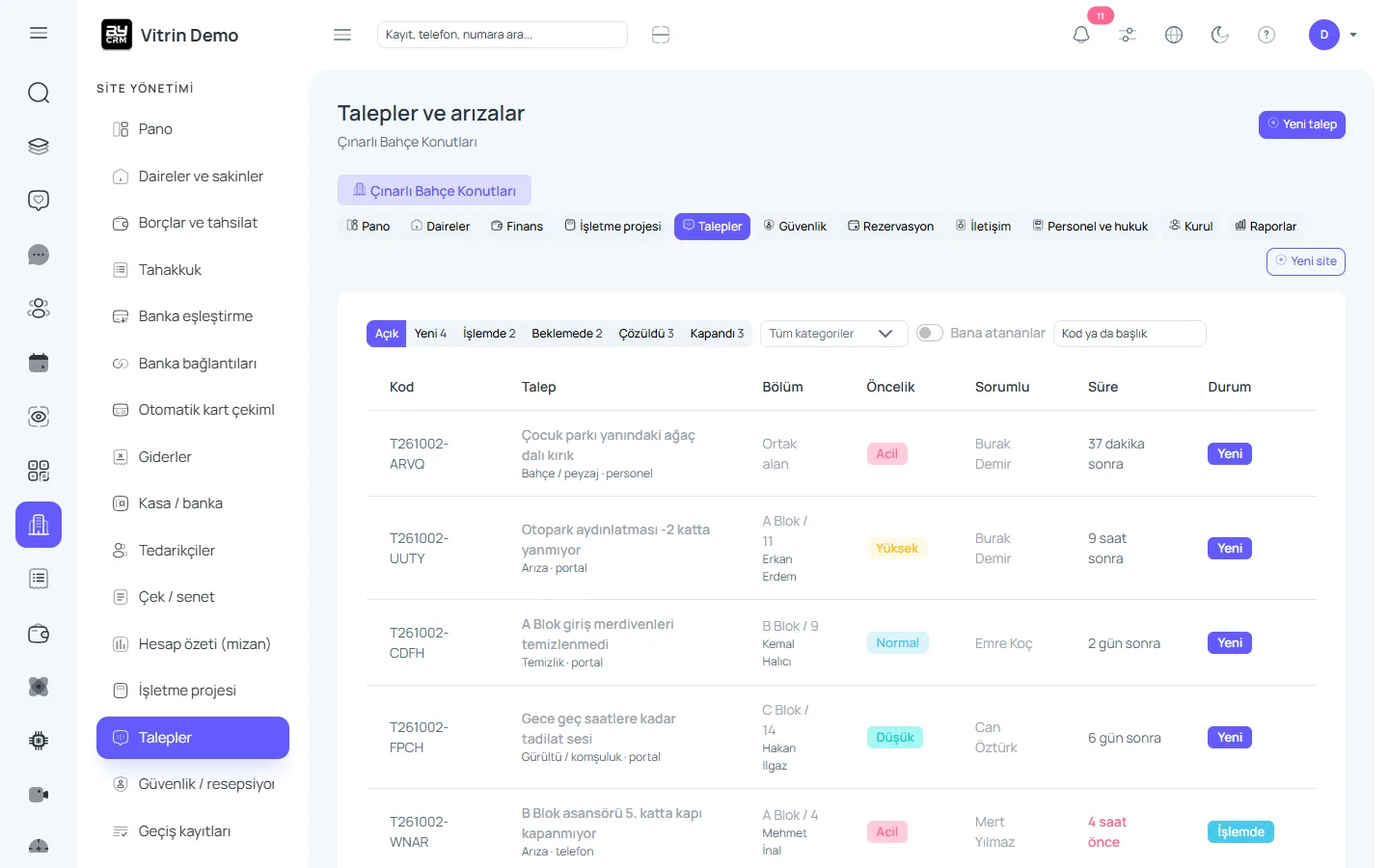Open the eye icon in left rail

pos(39,417)
